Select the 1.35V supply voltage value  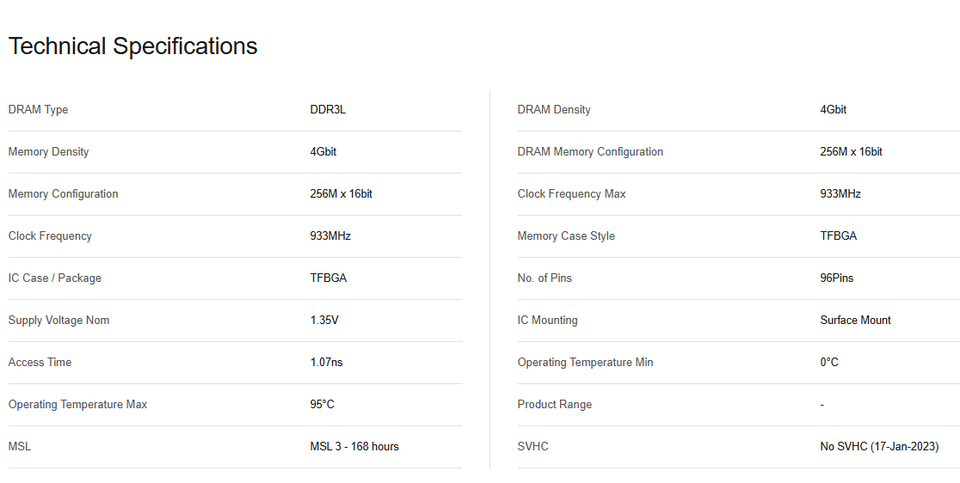click(x=324, y=320)
